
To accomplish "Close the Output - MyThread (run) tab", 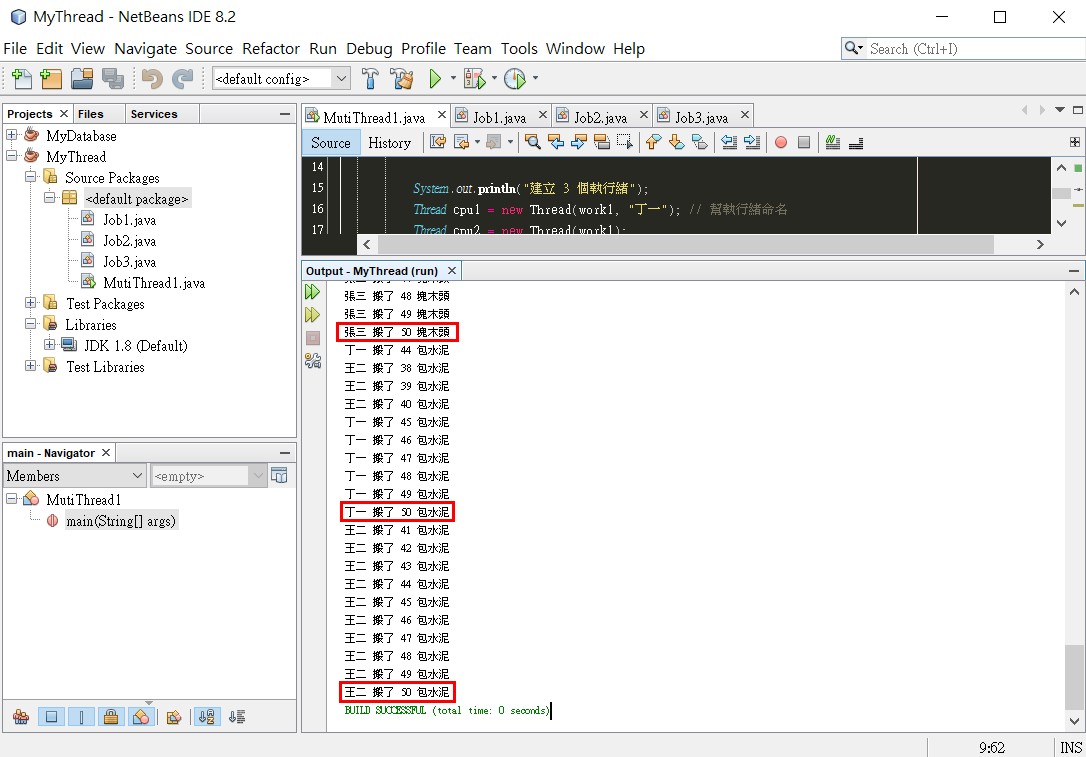I will pos(452,271).
